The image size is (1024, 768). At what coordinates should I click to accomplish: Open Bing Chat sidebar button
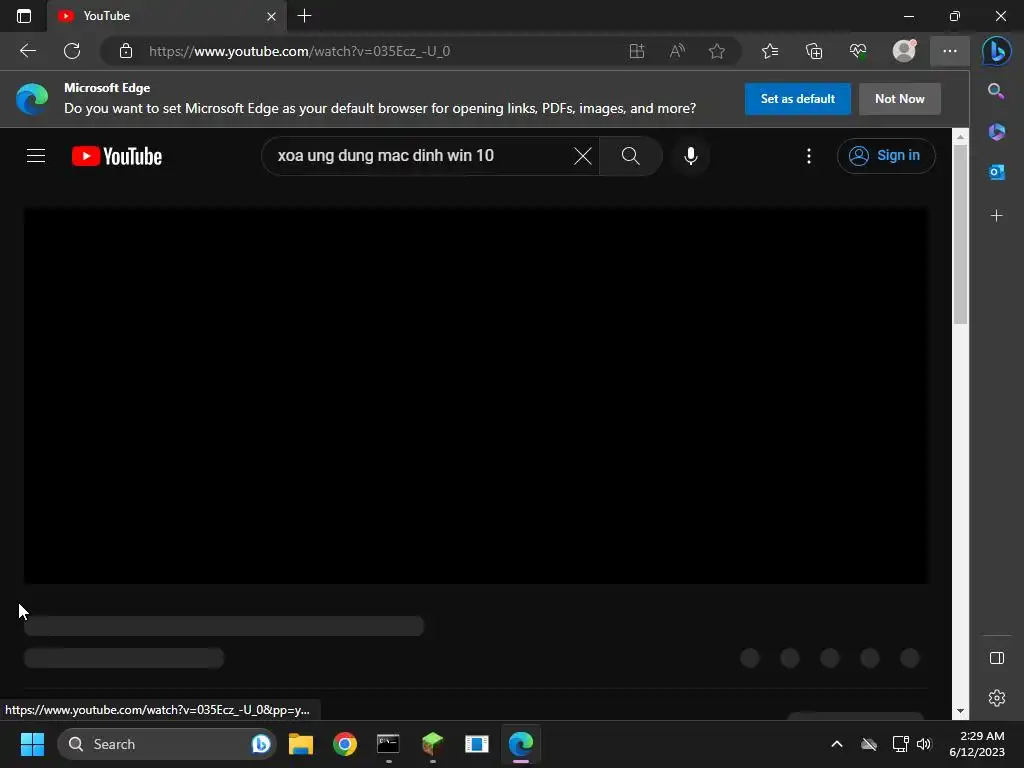click(x=997, y=51)
